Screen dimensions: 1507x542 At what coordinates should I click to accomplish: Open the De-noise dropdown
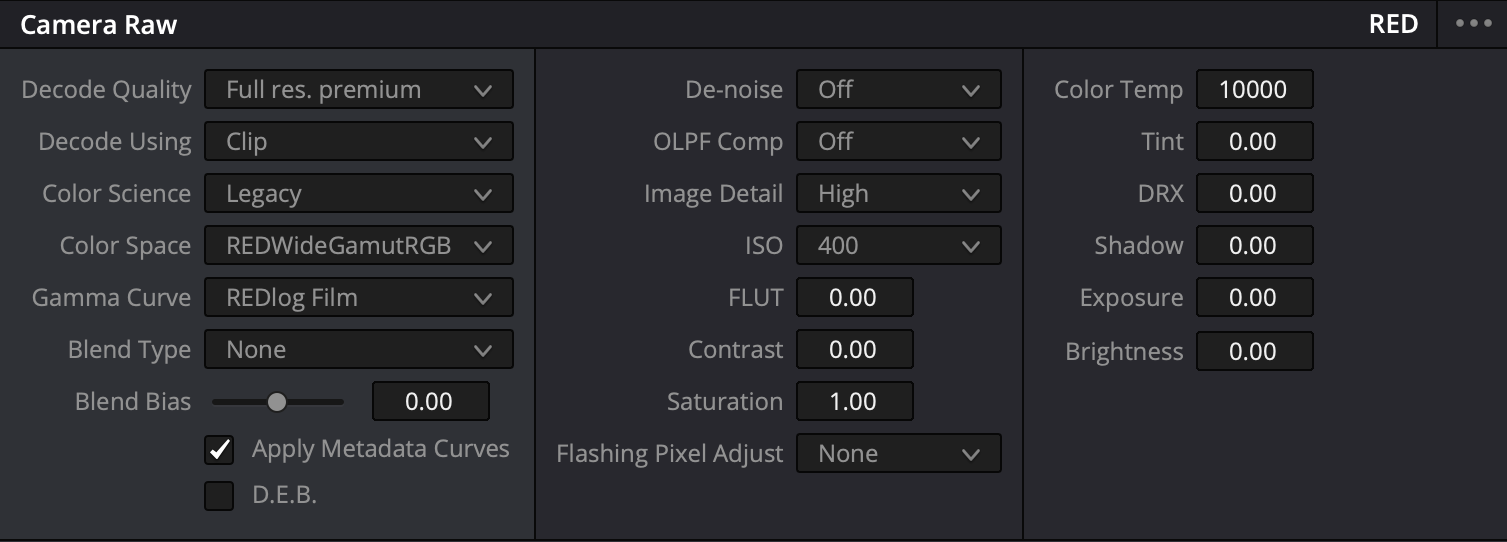pyautogui.click(x=898, y=90)
